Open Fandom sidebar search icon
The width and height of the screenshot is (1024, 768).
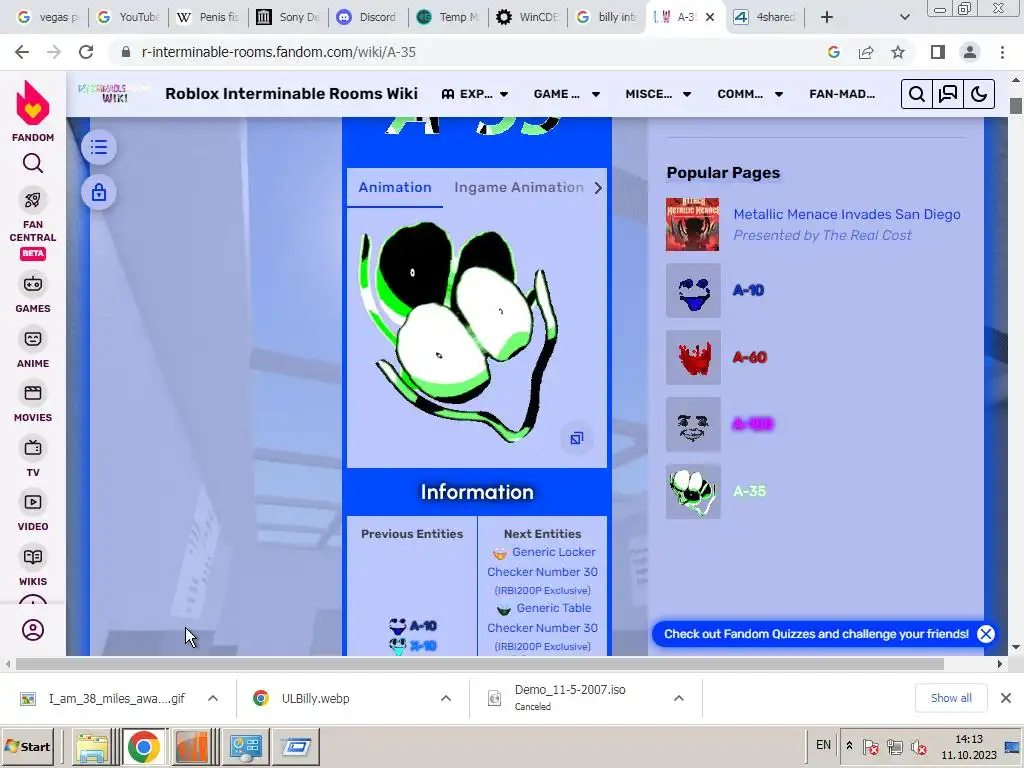[33, 163]
